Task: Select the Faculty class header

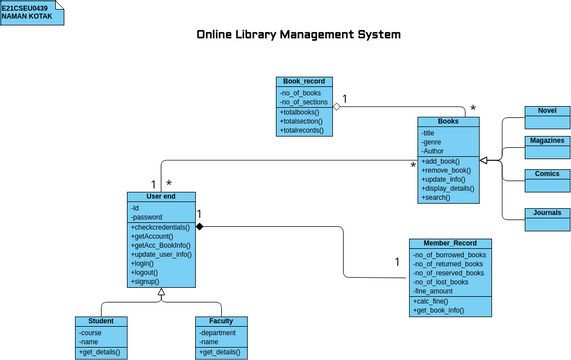Action: point(221,321)
